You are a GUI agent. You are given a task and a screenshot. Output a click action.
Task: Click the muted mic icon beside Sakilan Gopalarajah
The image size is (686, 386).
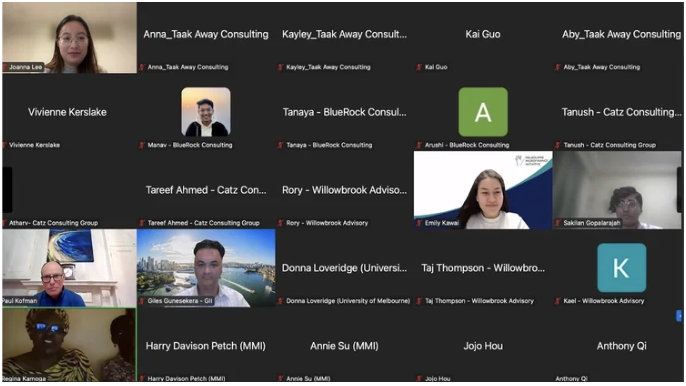558,223
